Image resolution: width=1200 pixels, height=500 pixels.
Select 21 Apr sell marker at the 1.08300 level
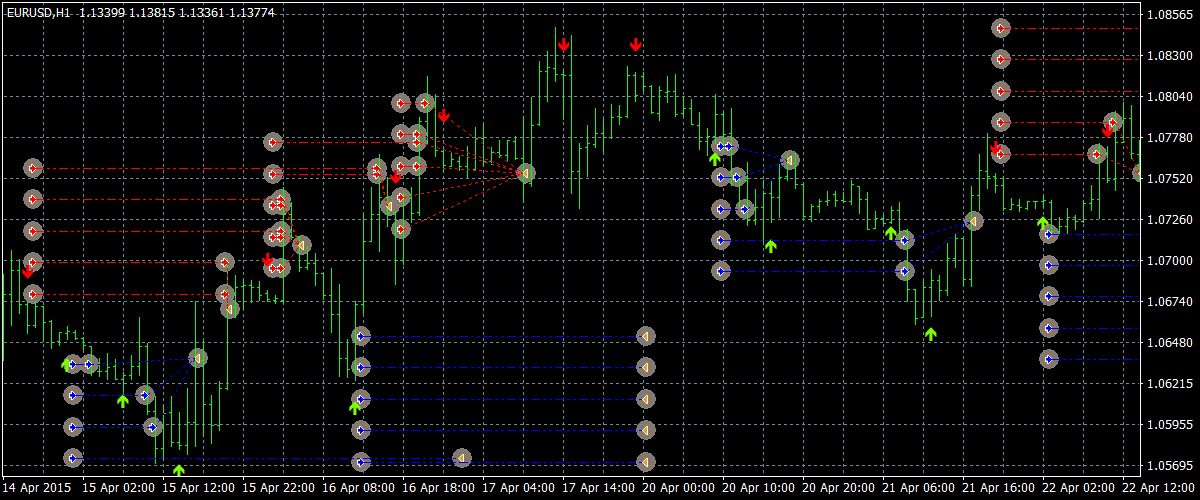click(1002, 60)
